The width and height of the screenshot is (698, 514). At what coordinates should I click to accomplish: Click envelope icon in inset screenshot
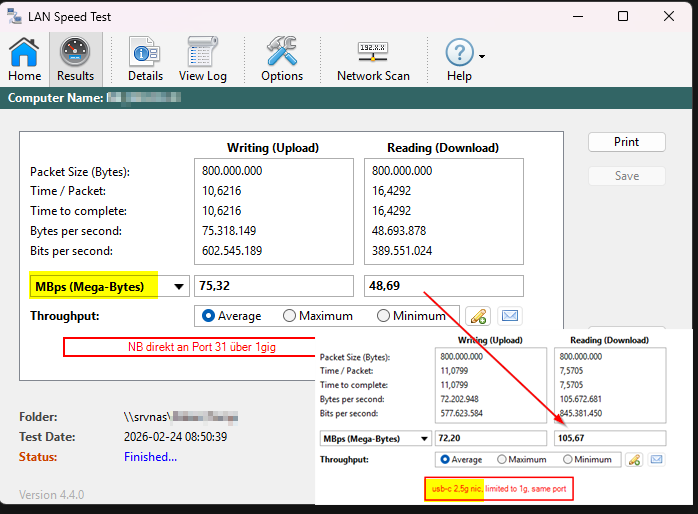pyautogui.click(x=657, y=459)
